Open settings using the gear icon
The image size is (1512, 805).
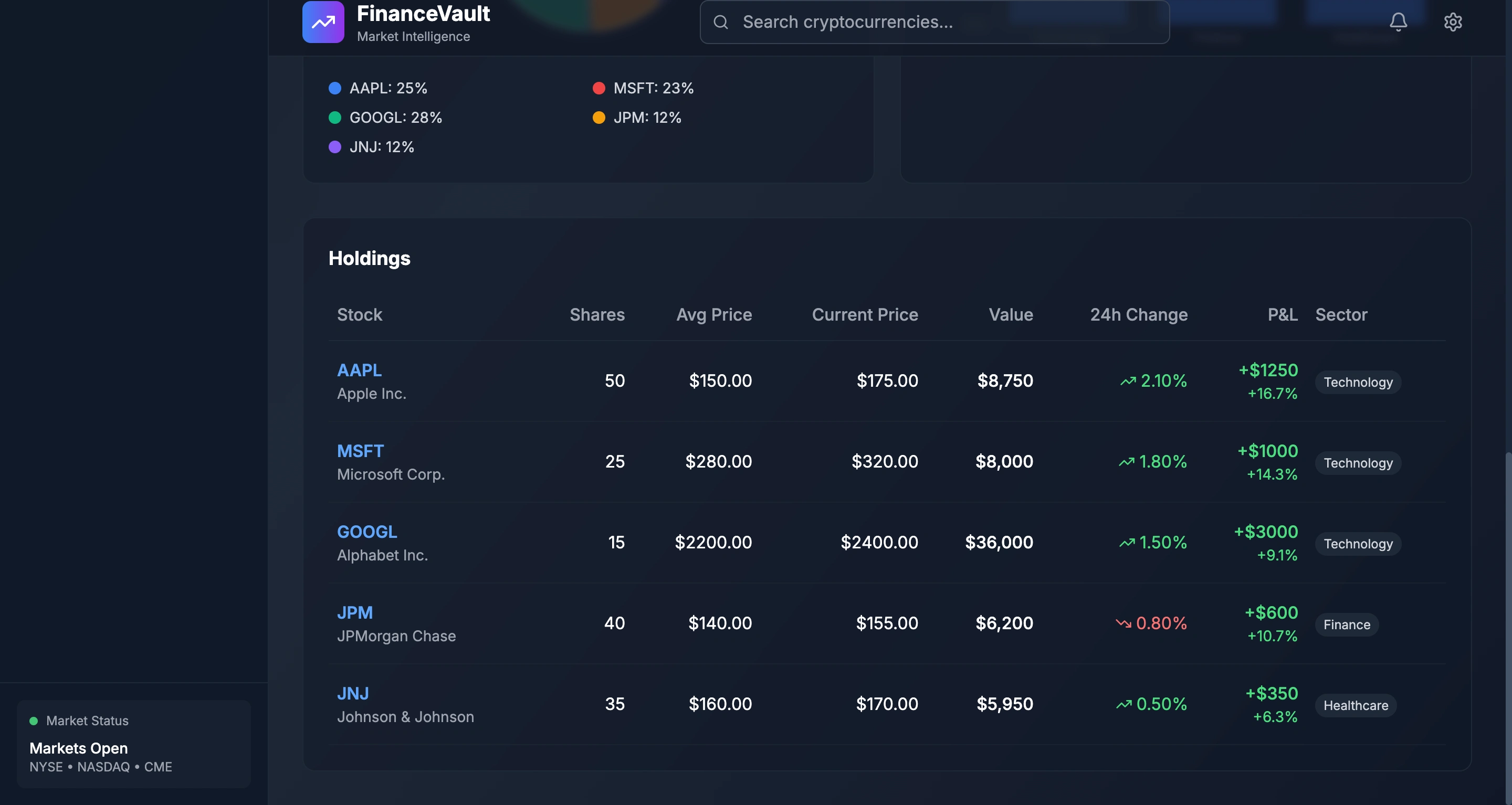1453,22
